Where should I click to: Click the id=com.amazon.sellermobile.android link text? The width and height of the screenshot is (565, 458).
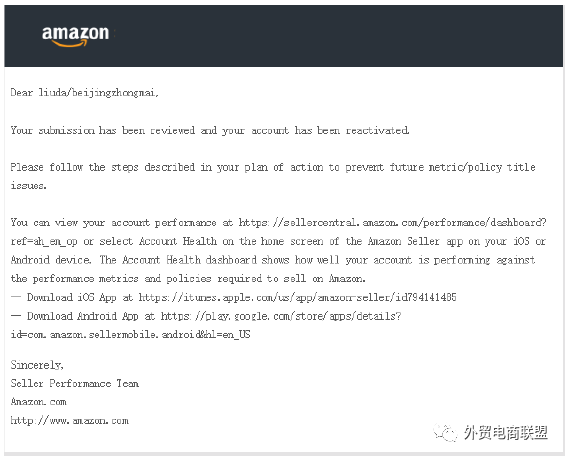(x=130, y=334)
